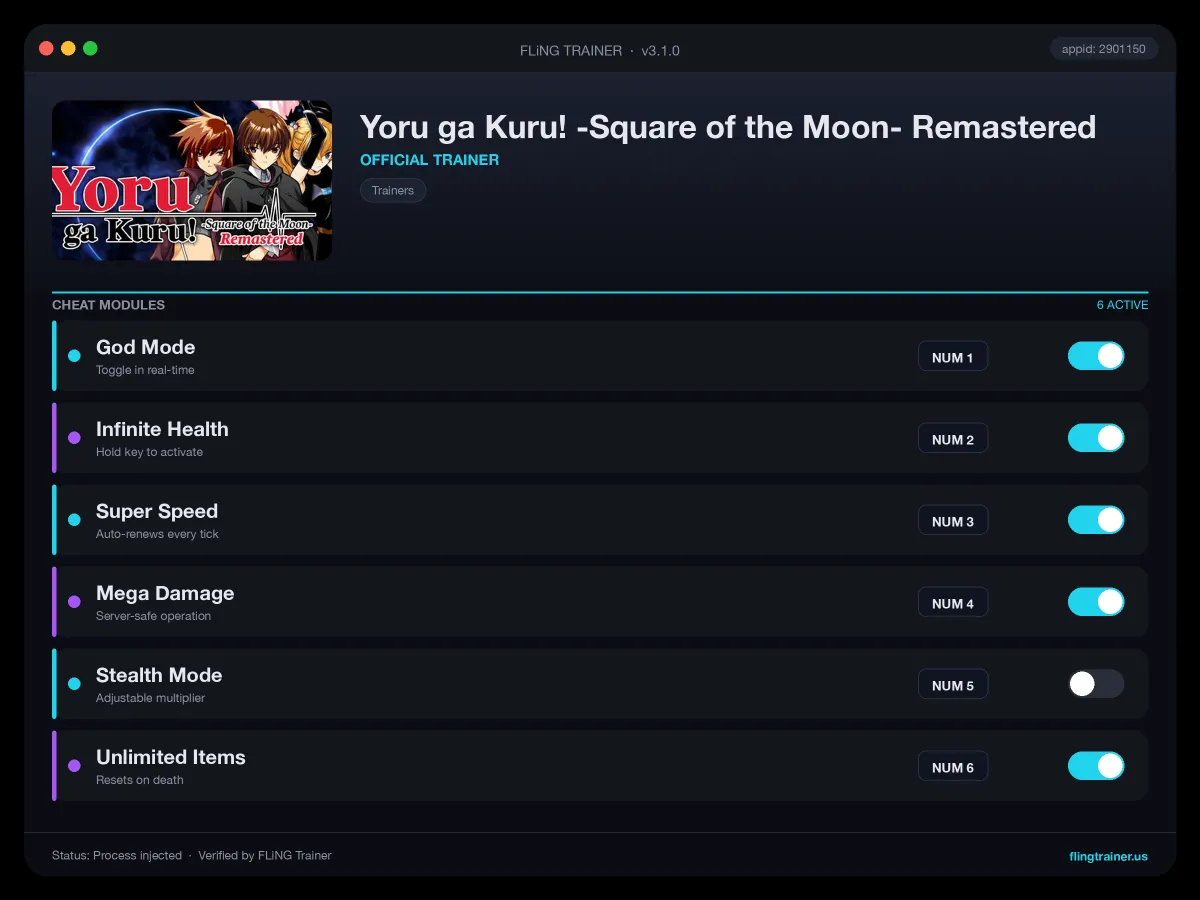
Task: Click the appid 2901150 badge
Action: 1104,49
